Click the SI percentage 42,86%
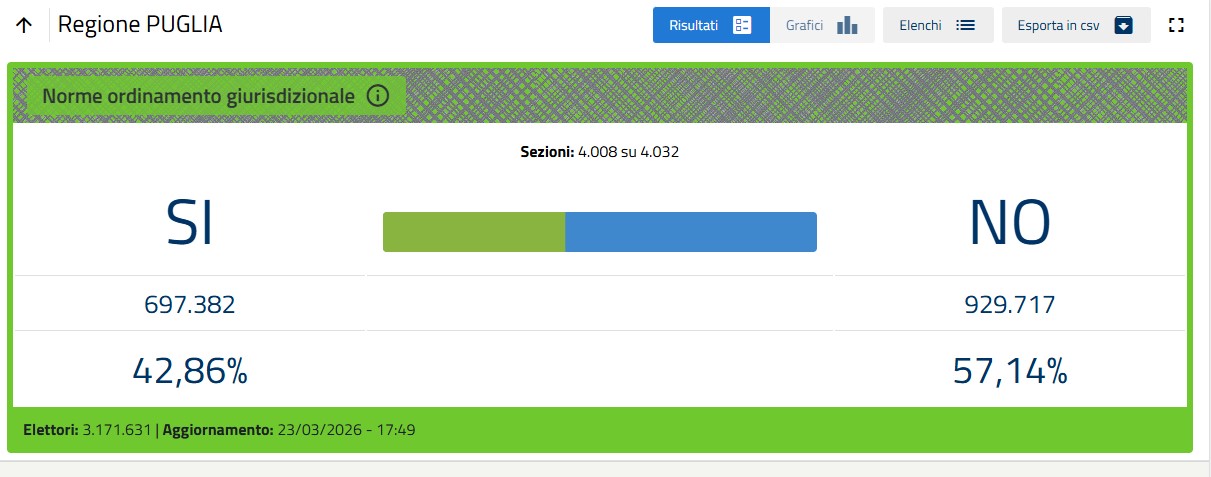This screenshot has height=477, width=1211. 189,371
